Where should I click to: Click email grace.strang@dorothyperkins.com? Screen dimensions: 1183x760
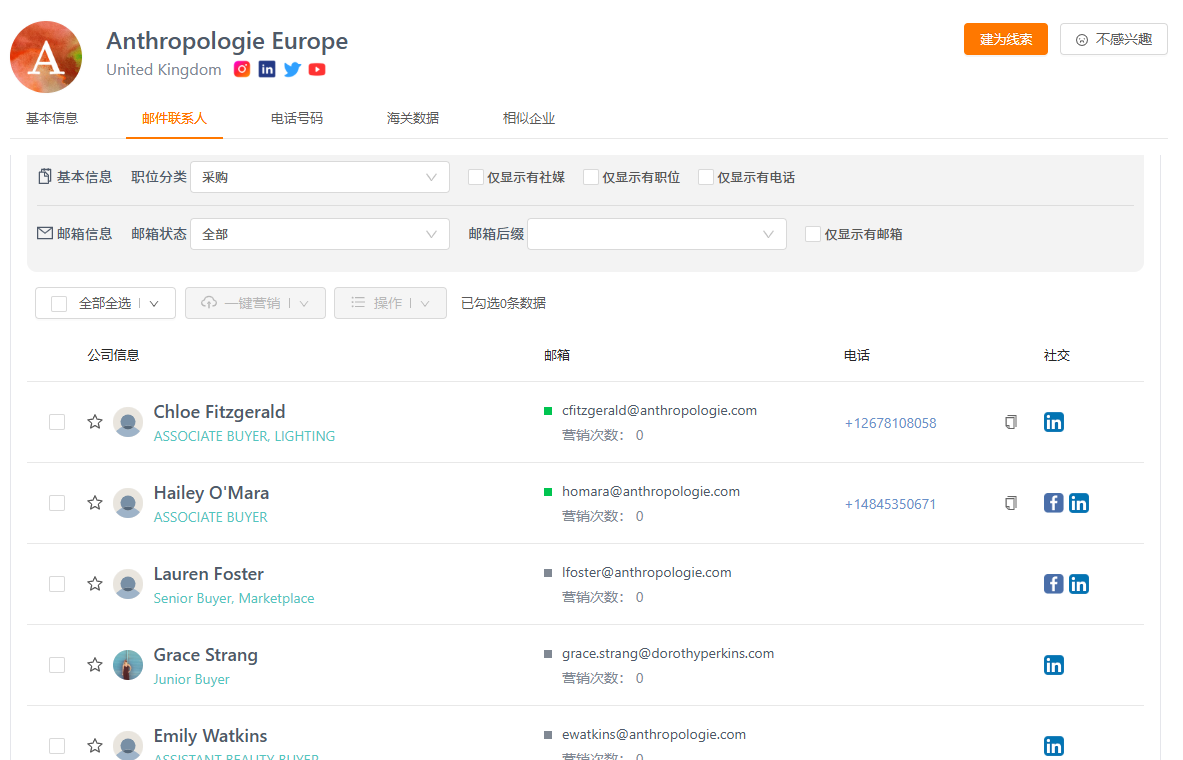668,654
